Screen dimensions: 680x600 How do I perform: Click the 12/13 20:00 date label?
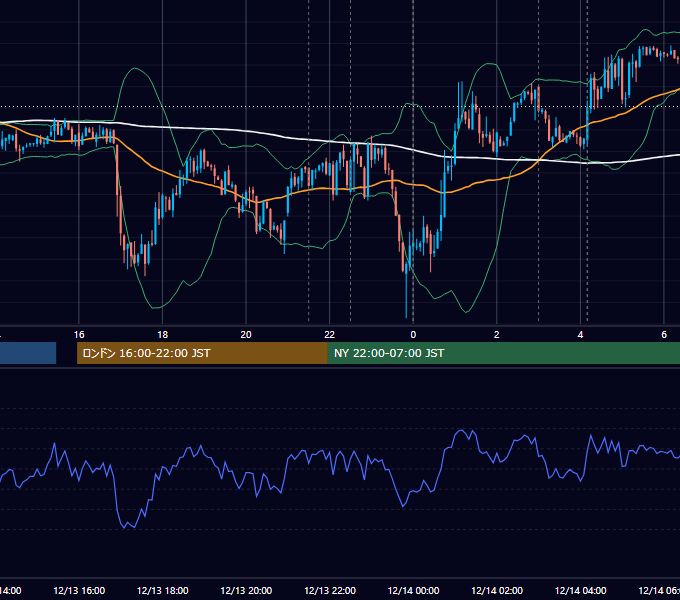246,590
